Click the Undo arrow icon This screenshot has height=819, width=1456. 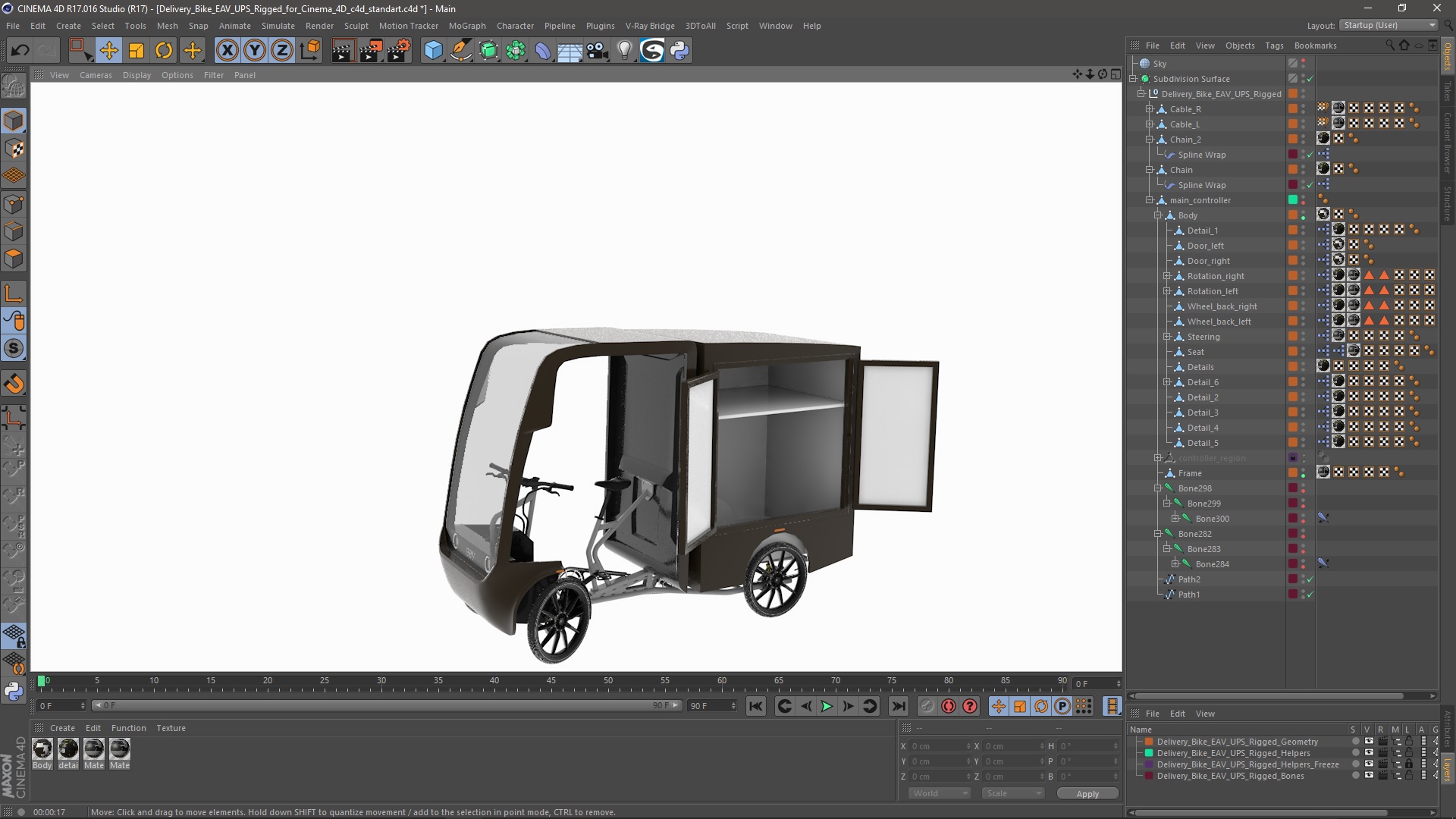[x=20, y=51]
